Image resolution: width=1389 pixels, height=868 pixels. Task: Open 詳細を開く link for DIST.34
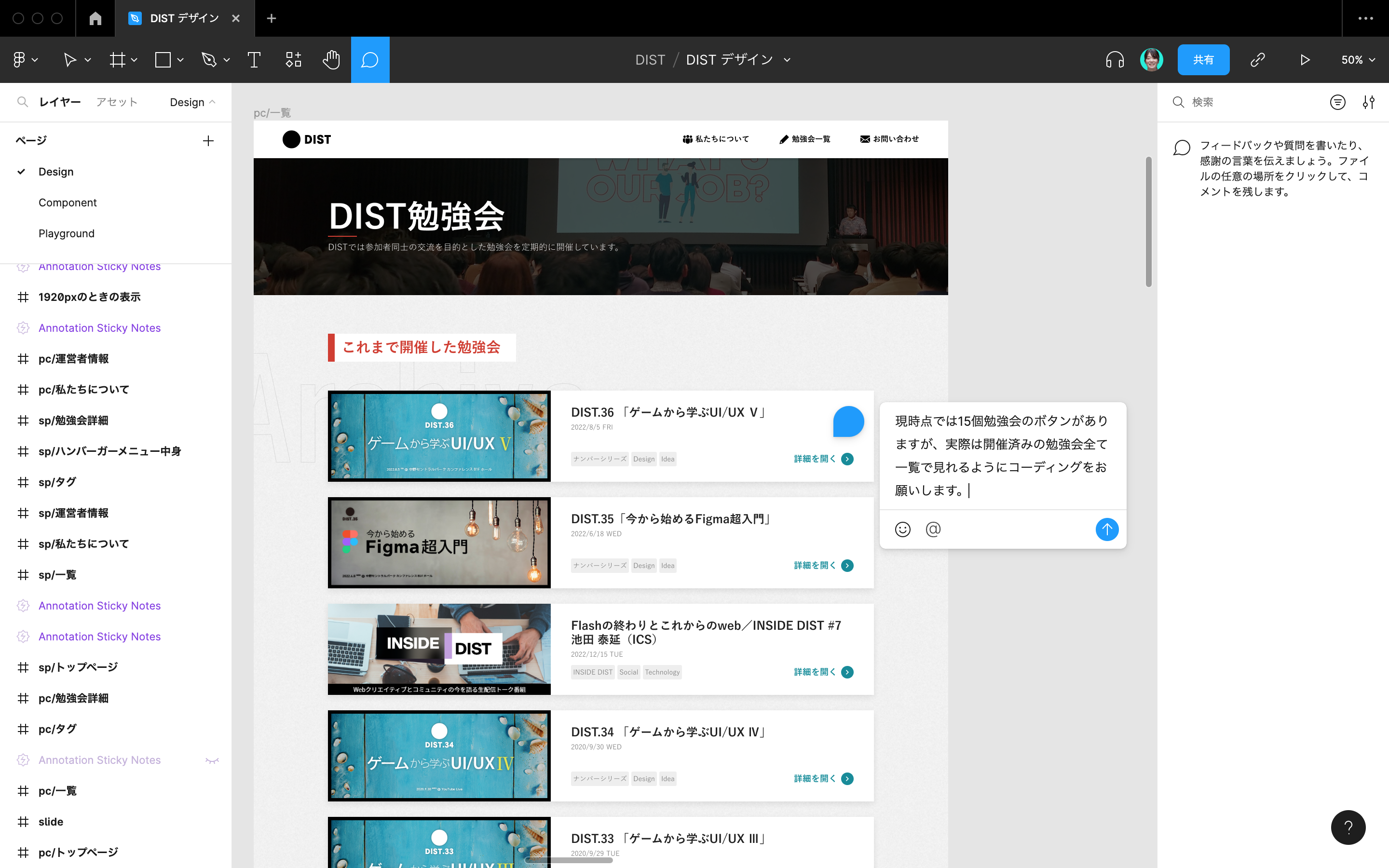click(x=823, y=778)
